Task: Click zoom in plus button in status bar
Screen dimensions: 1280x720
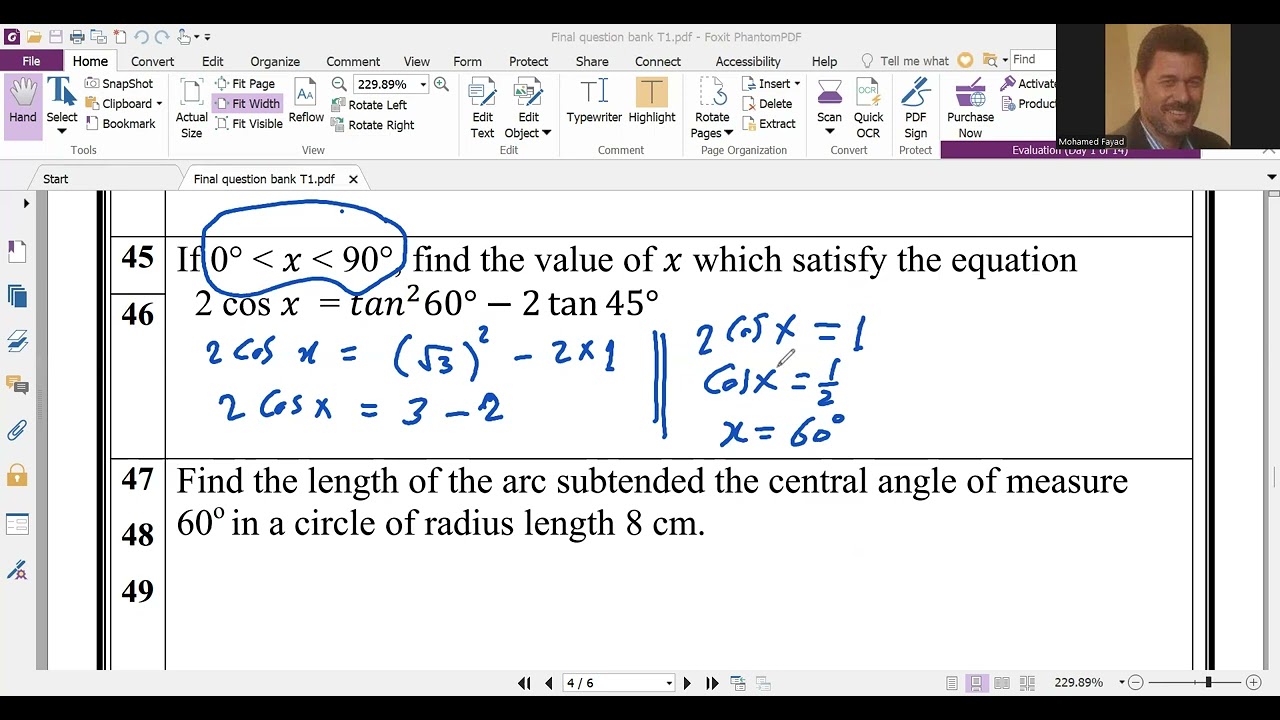Action: tap(1253, 683)
